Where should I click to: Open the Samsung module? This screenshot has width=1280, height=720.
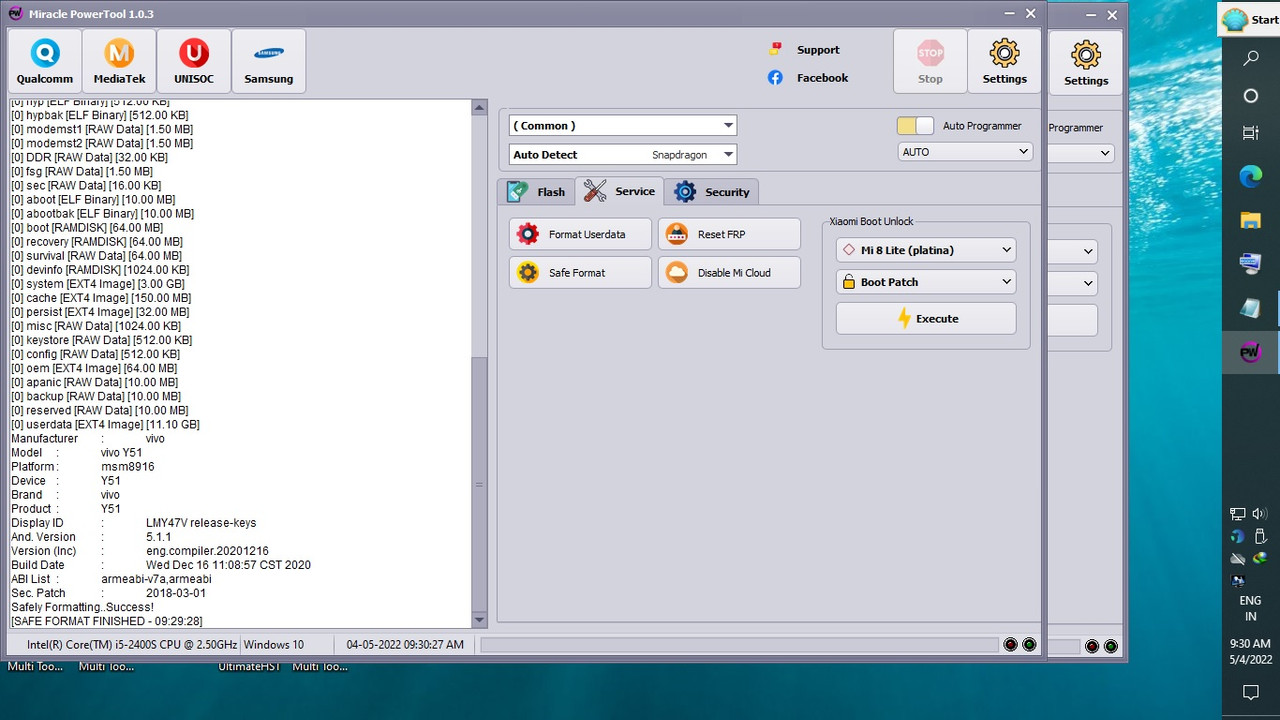click(x=269, y=61)
